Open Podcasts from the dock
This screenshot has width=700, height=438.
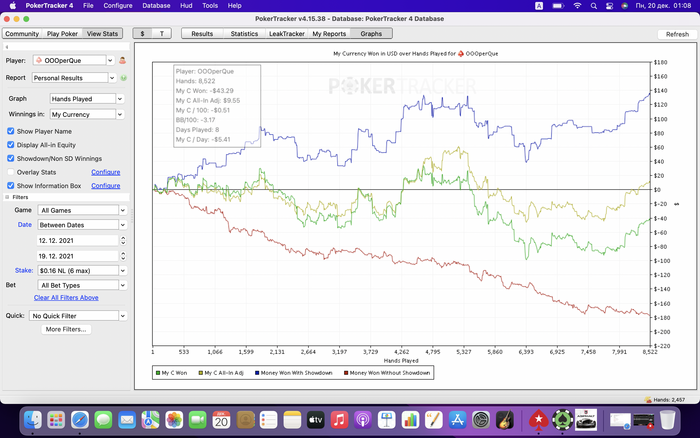(x=363, y=420)
